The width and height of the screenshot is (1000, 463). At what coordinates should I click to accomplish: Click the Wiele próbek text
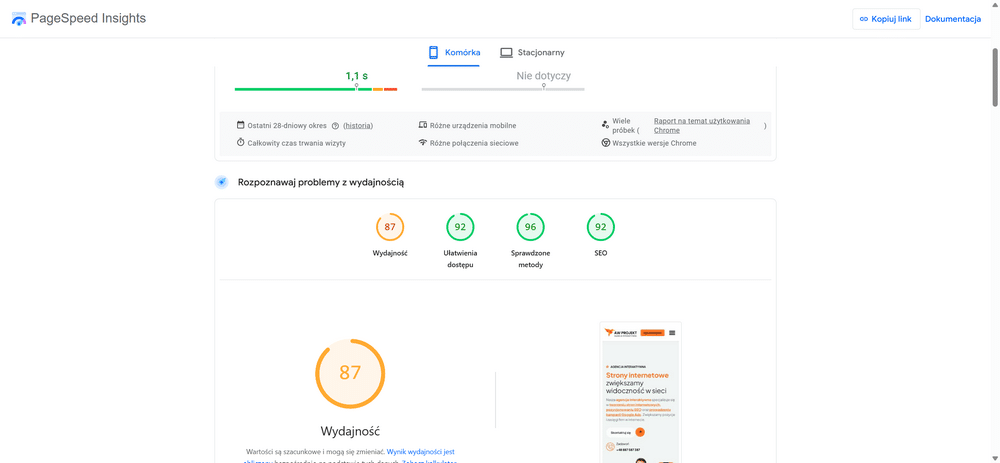(626, 126)
